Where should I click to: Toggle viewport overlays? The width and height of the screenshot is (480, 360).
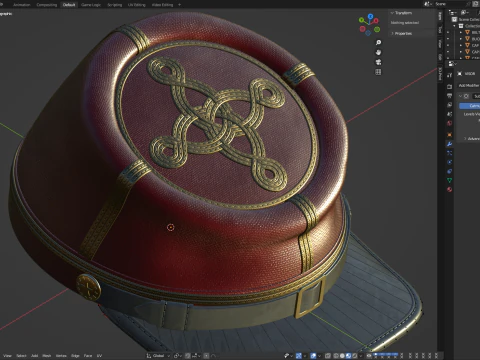click(314, 356)
